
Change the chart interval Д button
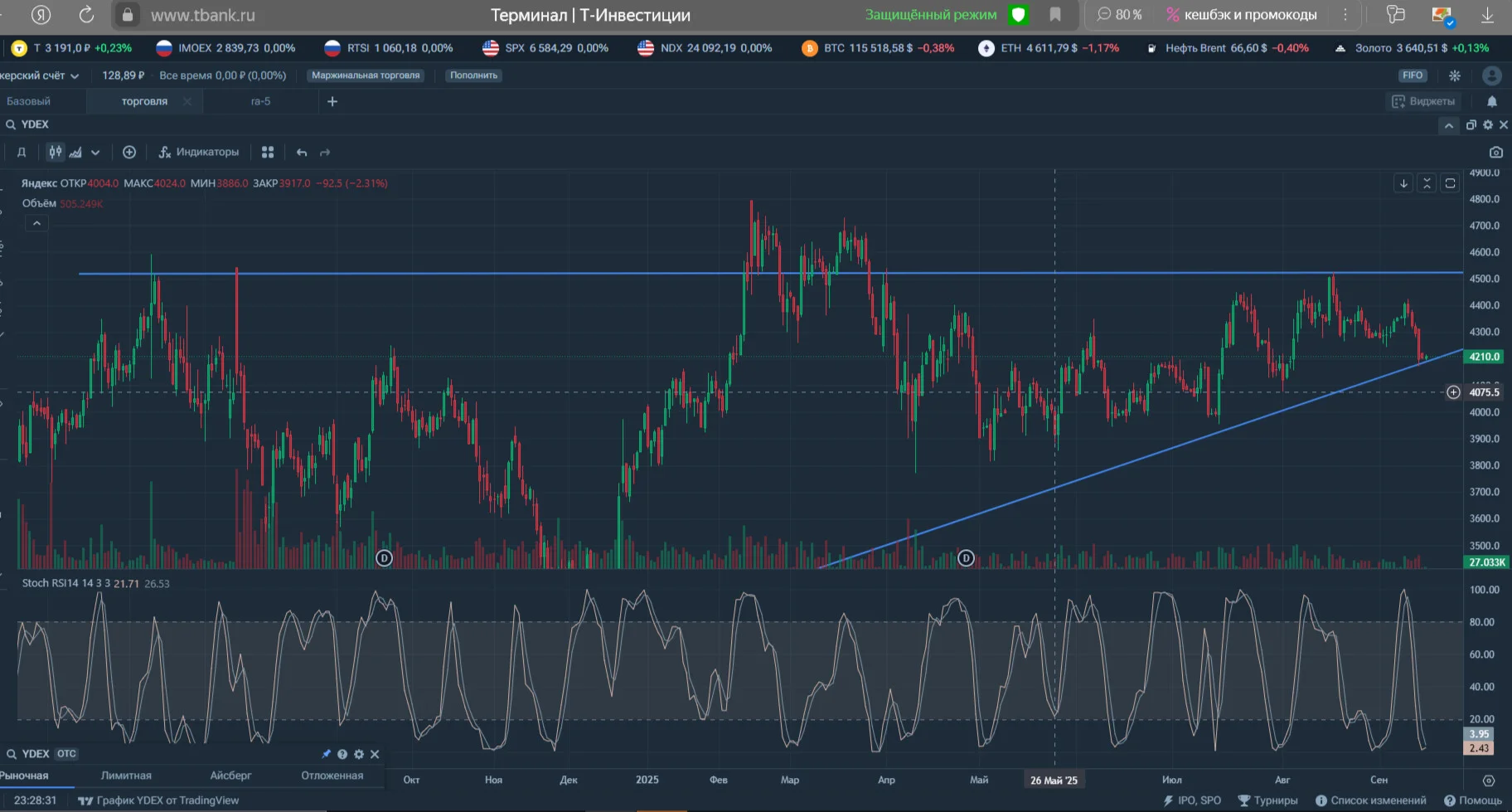pyautogui.click(x=22, y=152)
